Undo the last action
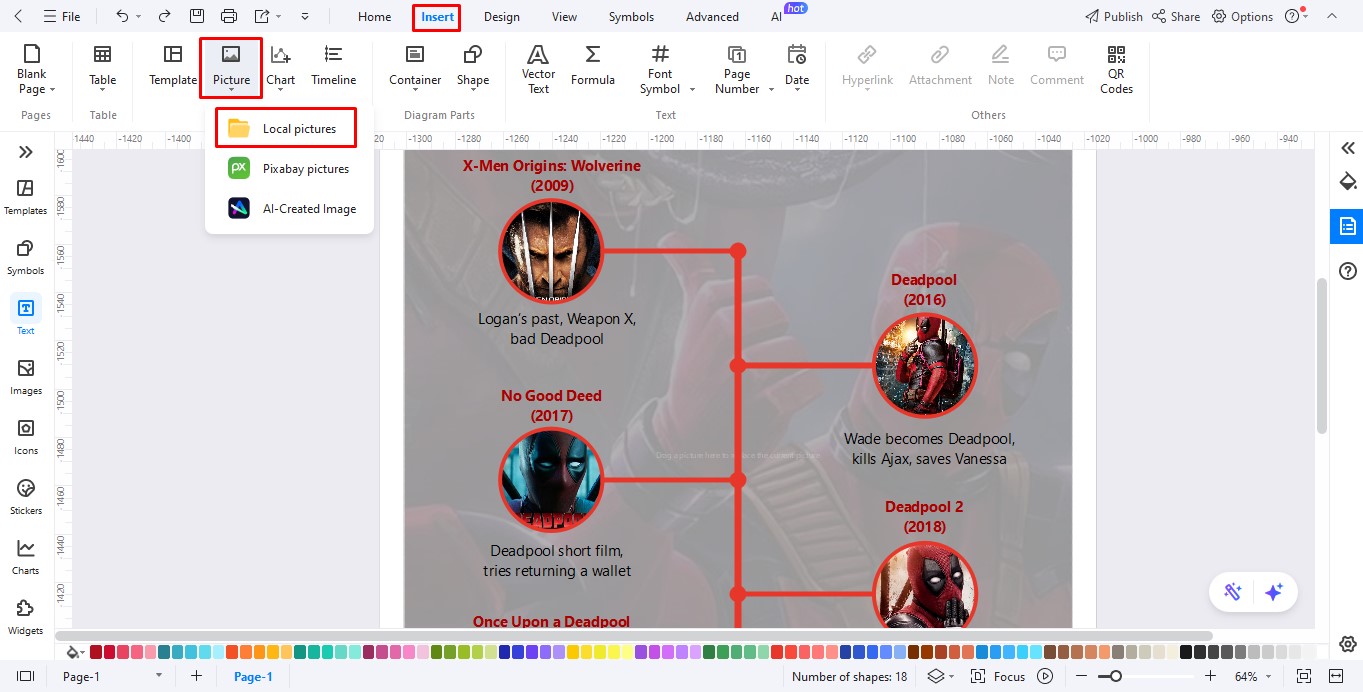 click(x=122, y=17)
